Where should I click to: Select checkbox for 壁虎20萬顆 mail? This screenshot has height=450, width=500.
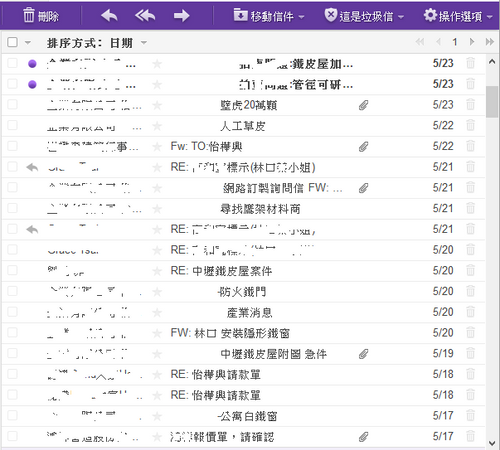pyautogui.click(x=12, y=105)
